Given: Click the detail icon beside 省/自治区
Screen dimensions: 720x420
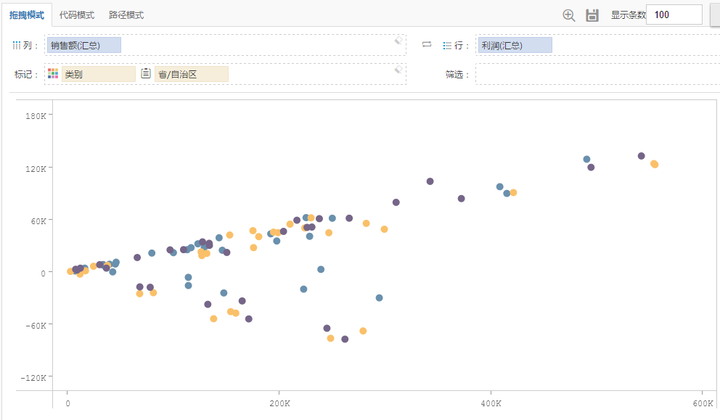Looking at the screenshot, I should 146,74.
